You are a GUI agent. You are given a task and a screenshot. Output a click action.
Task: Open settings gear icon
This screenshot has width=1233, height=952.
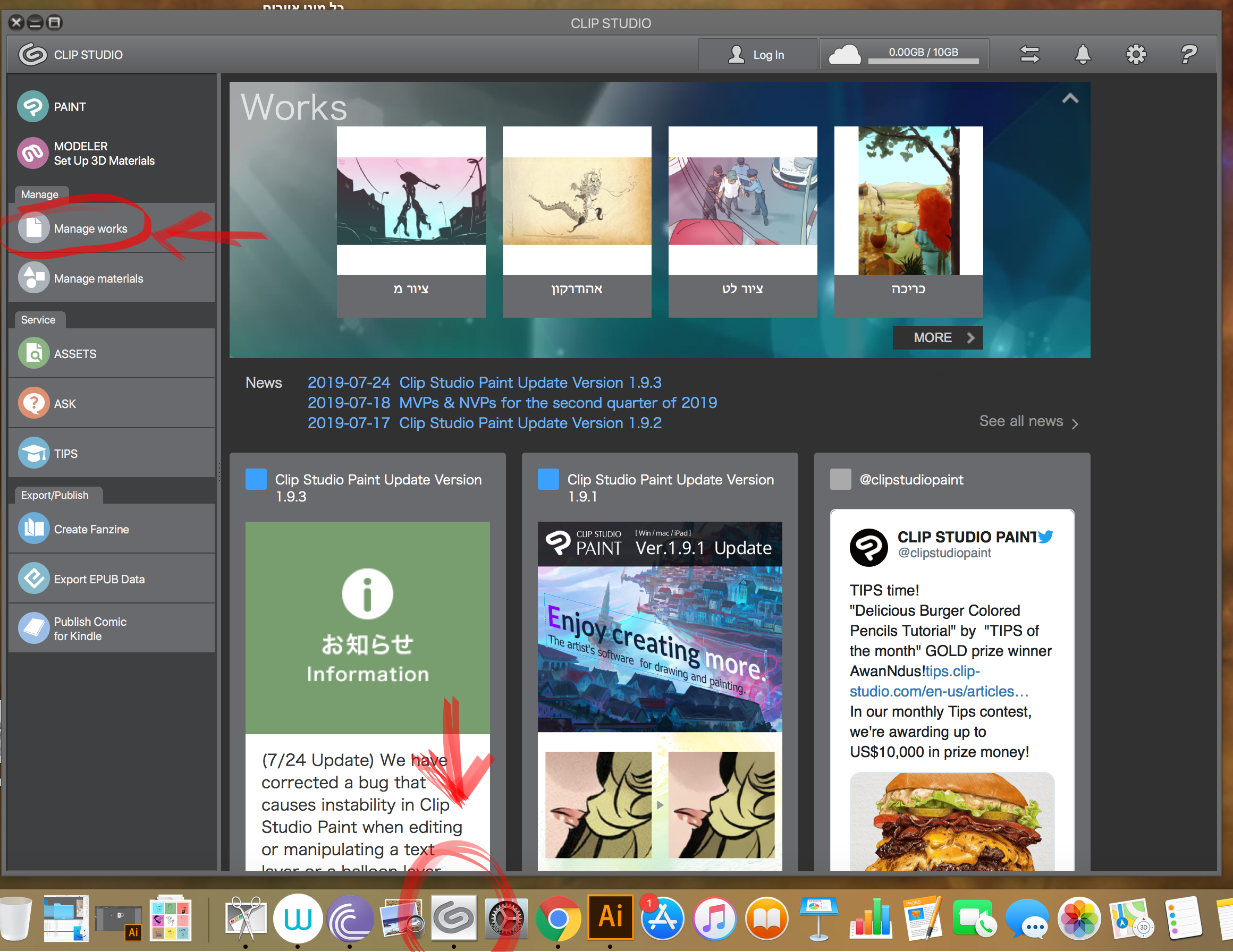(x=1135, y=55)
